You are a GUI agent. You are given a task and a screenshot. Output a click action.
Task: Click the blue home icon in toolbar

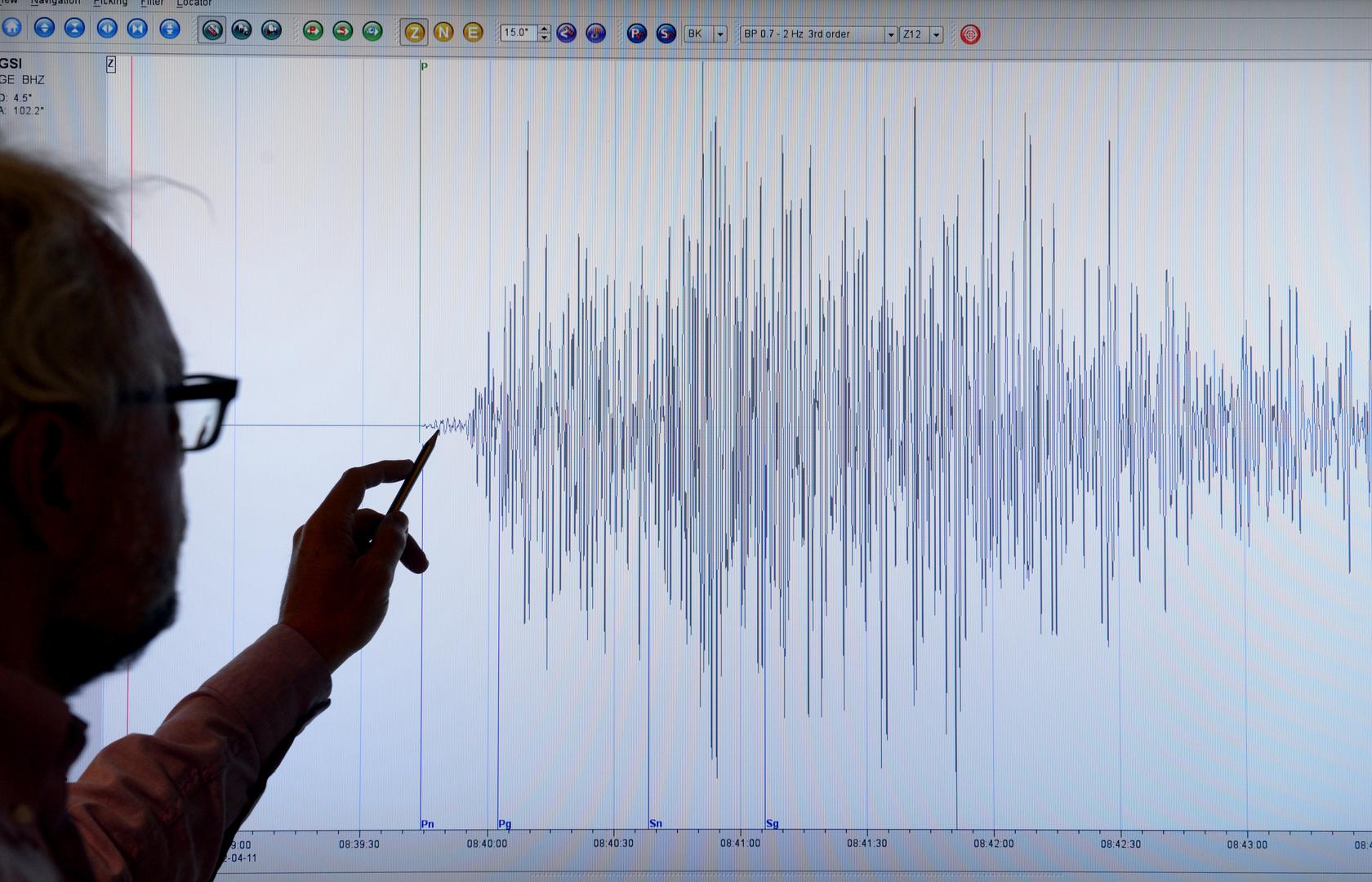tap(11, 28)
